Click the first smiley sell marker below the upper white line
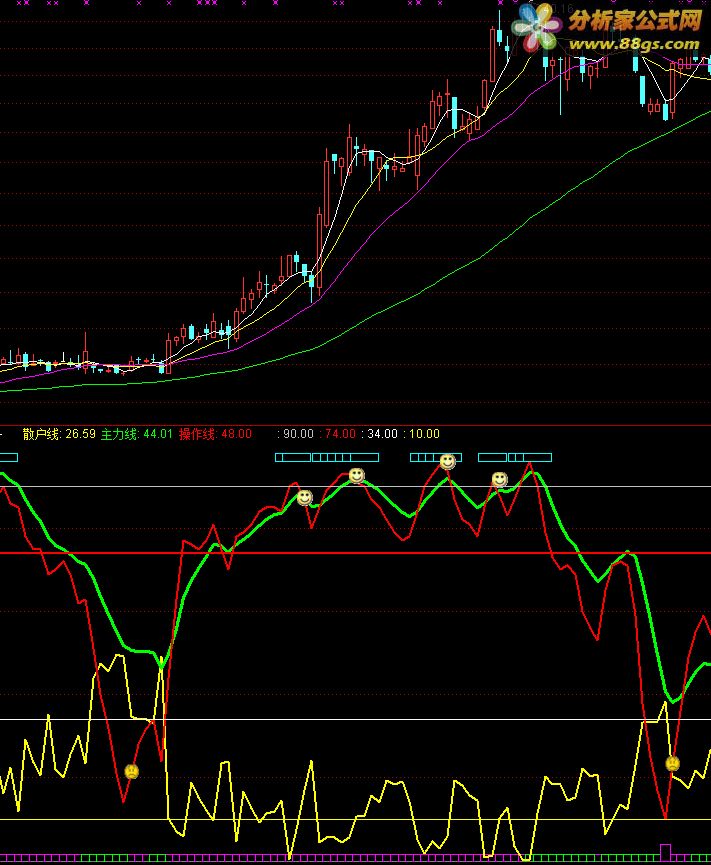Viewport: 711px width, 865px height. [x=304, y=498]
